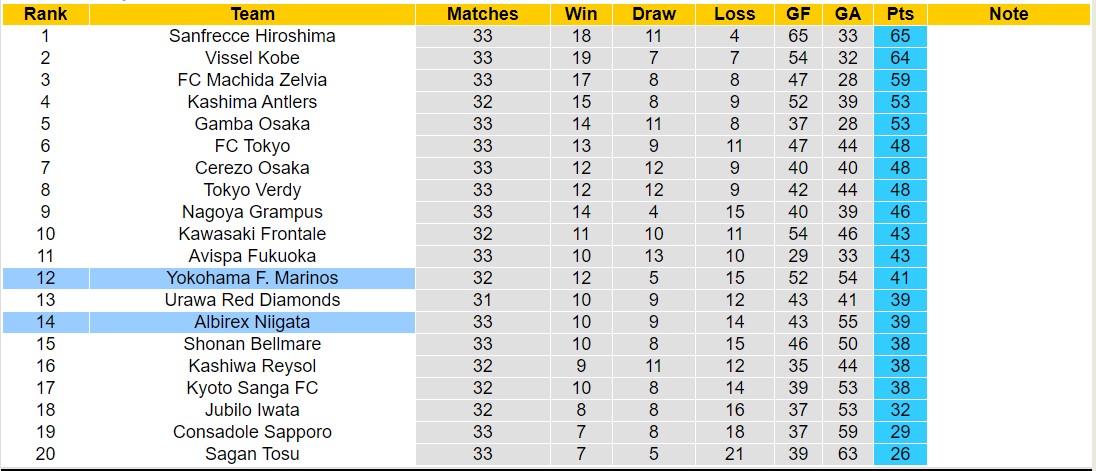The width and height of the screenshot is (1096, 471).
Task: Click Urawa Red Diamonds team name
Action: tap(252, 300)
